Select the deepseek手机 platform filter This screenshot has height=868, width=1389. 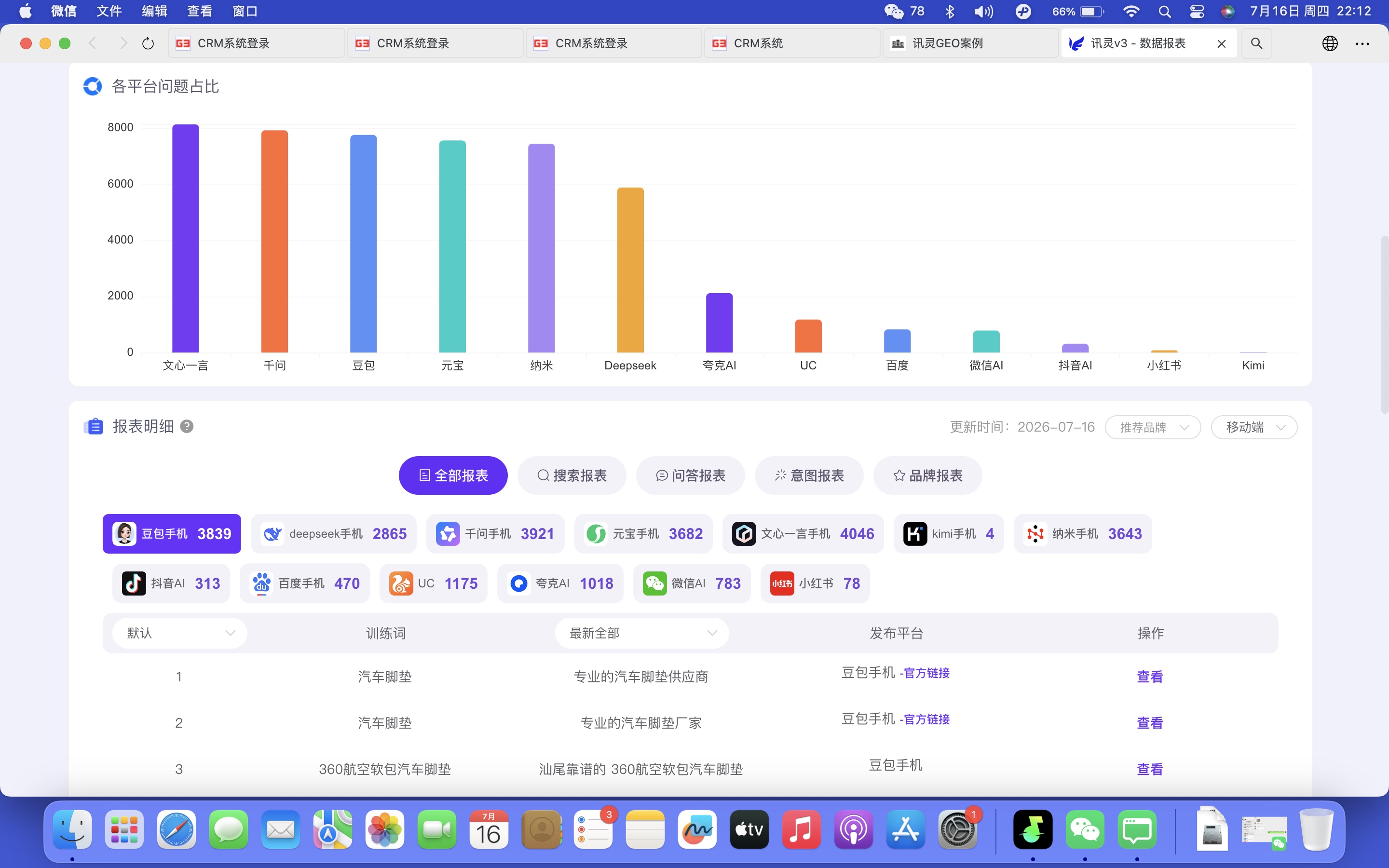point(333,534)
